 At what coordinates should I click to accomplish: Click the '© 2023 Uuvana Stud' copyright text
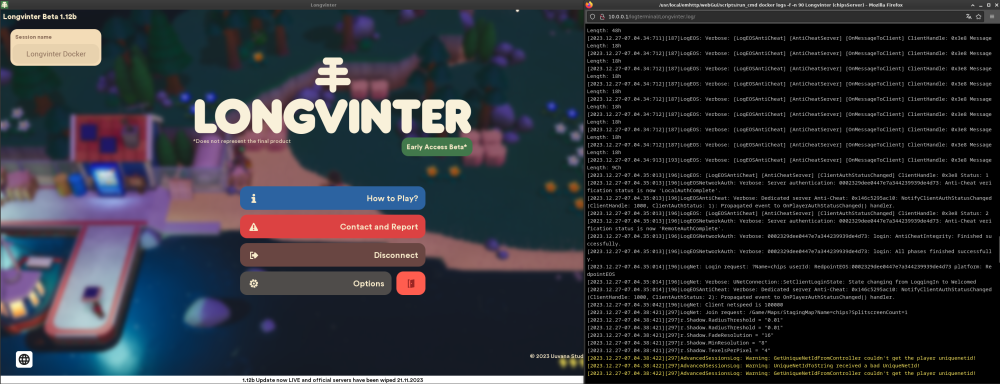pyautogui.click(x=556, y=356)
